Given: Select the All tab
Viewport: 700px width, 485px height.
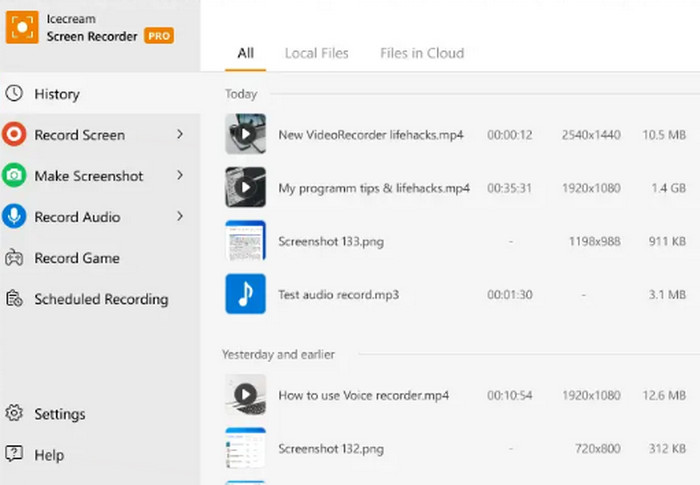Looking at the screenshot, I should pos(245,53).
